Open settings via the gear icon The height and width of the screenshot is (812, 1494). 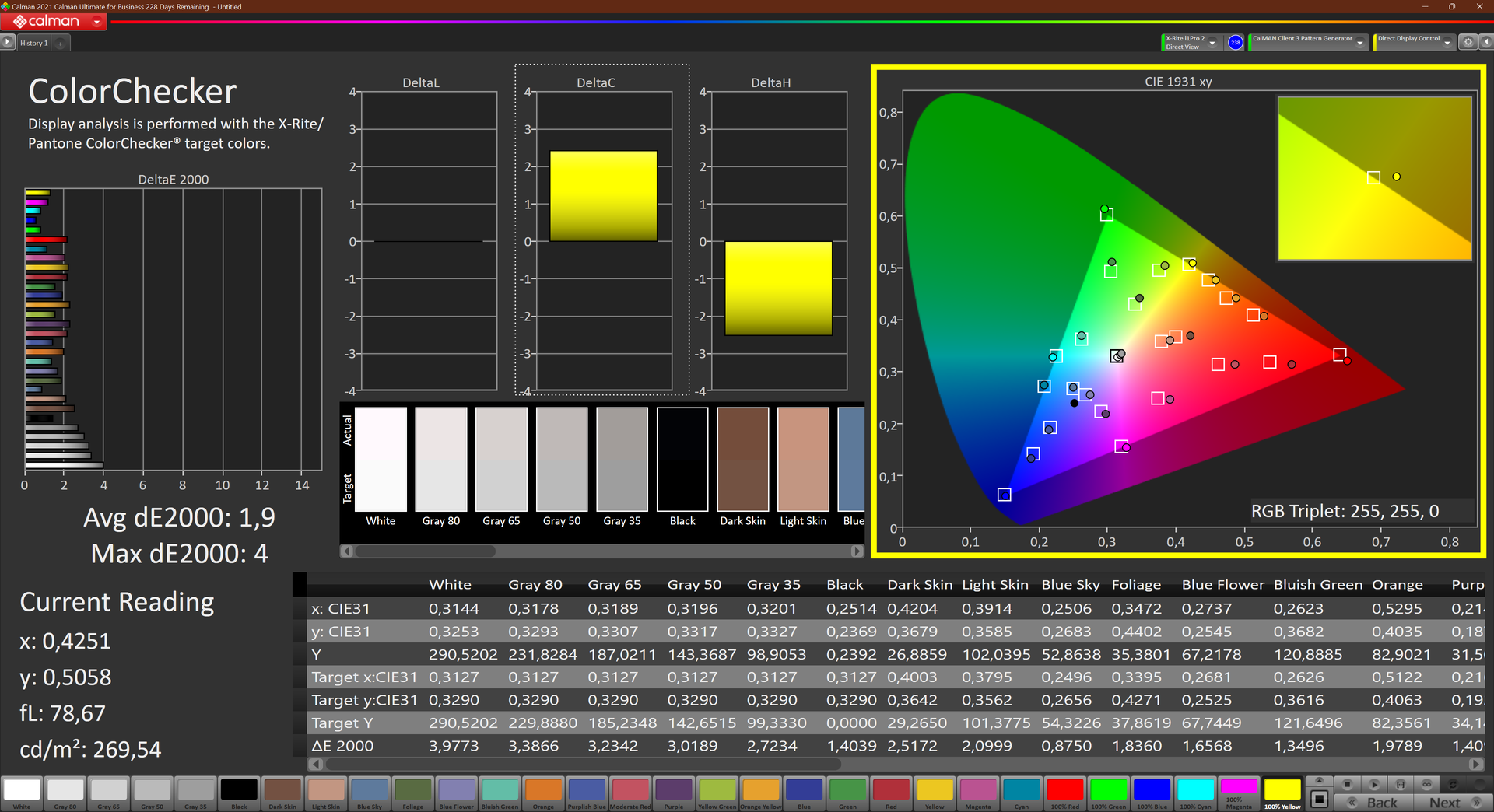(x=1468, y=43)
